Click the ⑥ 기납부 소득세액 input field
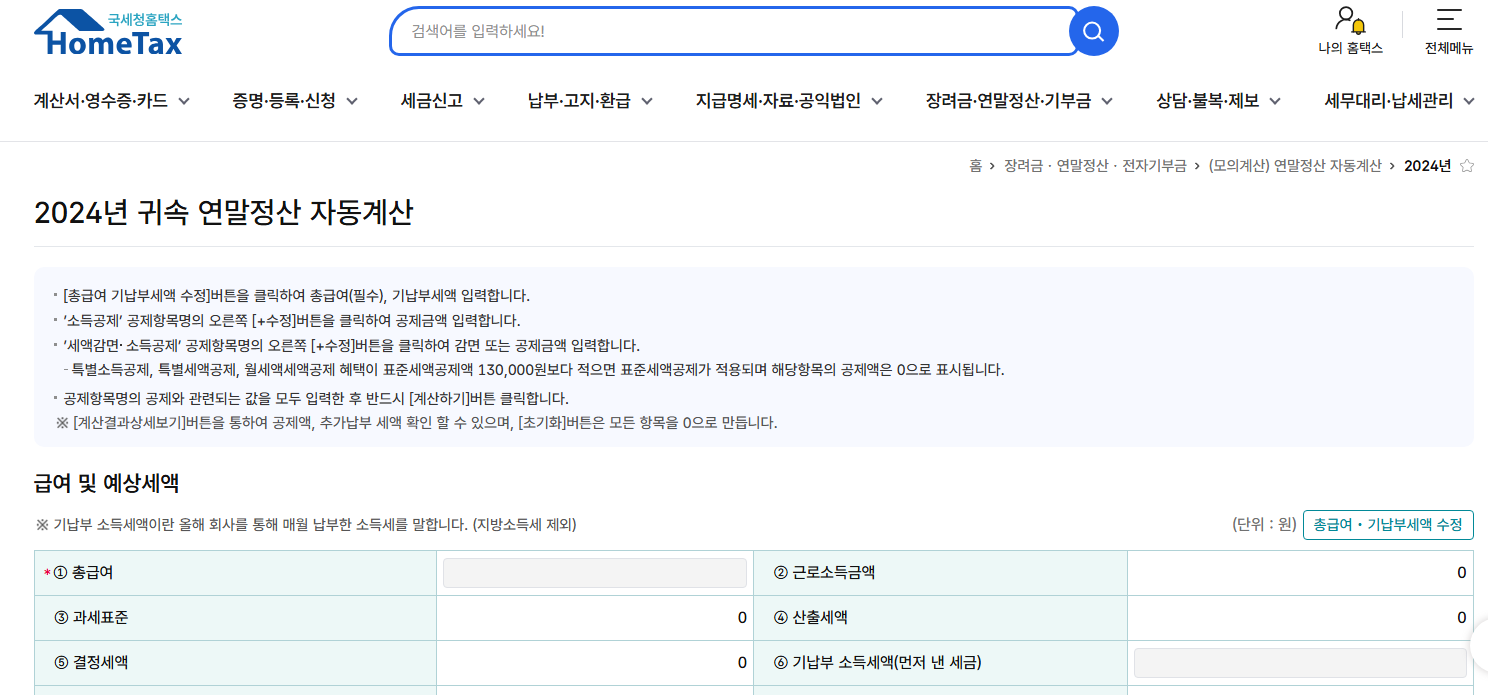 click(1300, 662)
